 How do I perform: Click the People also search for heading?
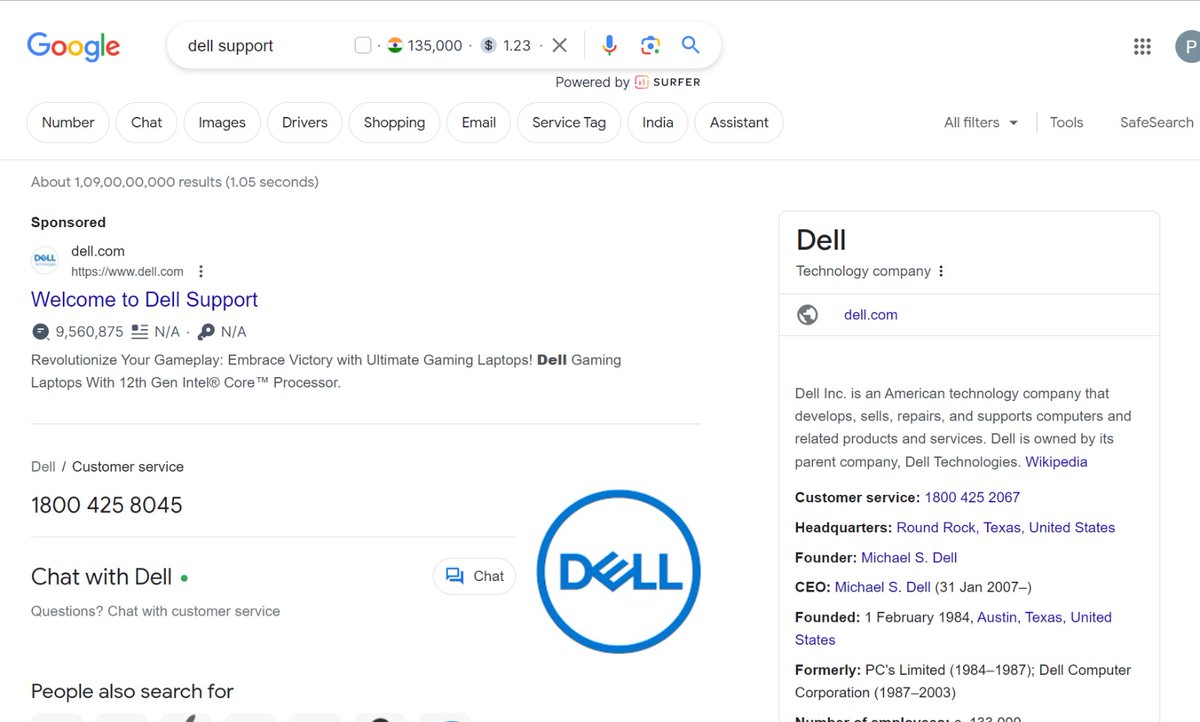[x=132, y=691]
